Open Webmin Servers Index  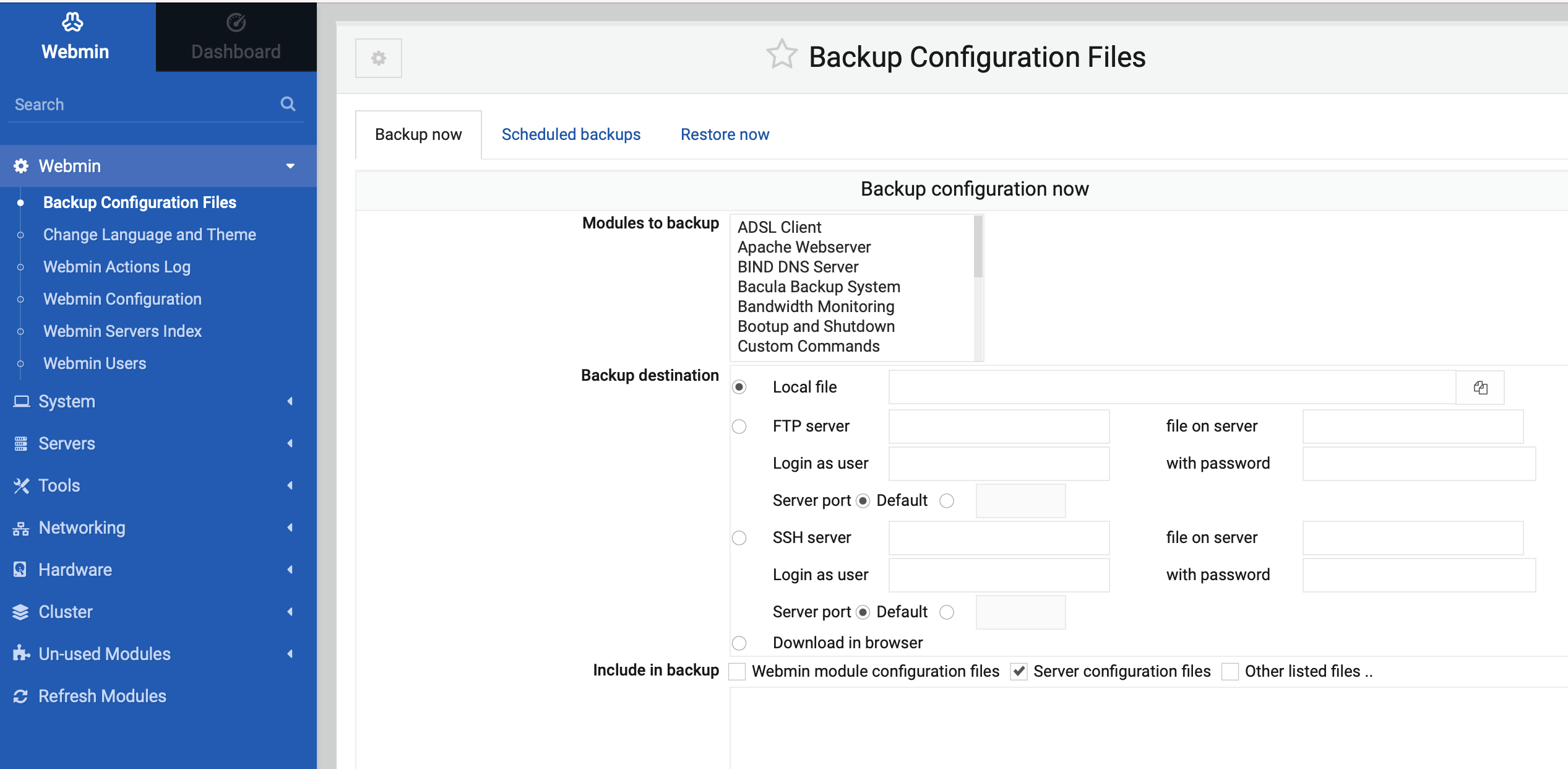click(123, 331)
